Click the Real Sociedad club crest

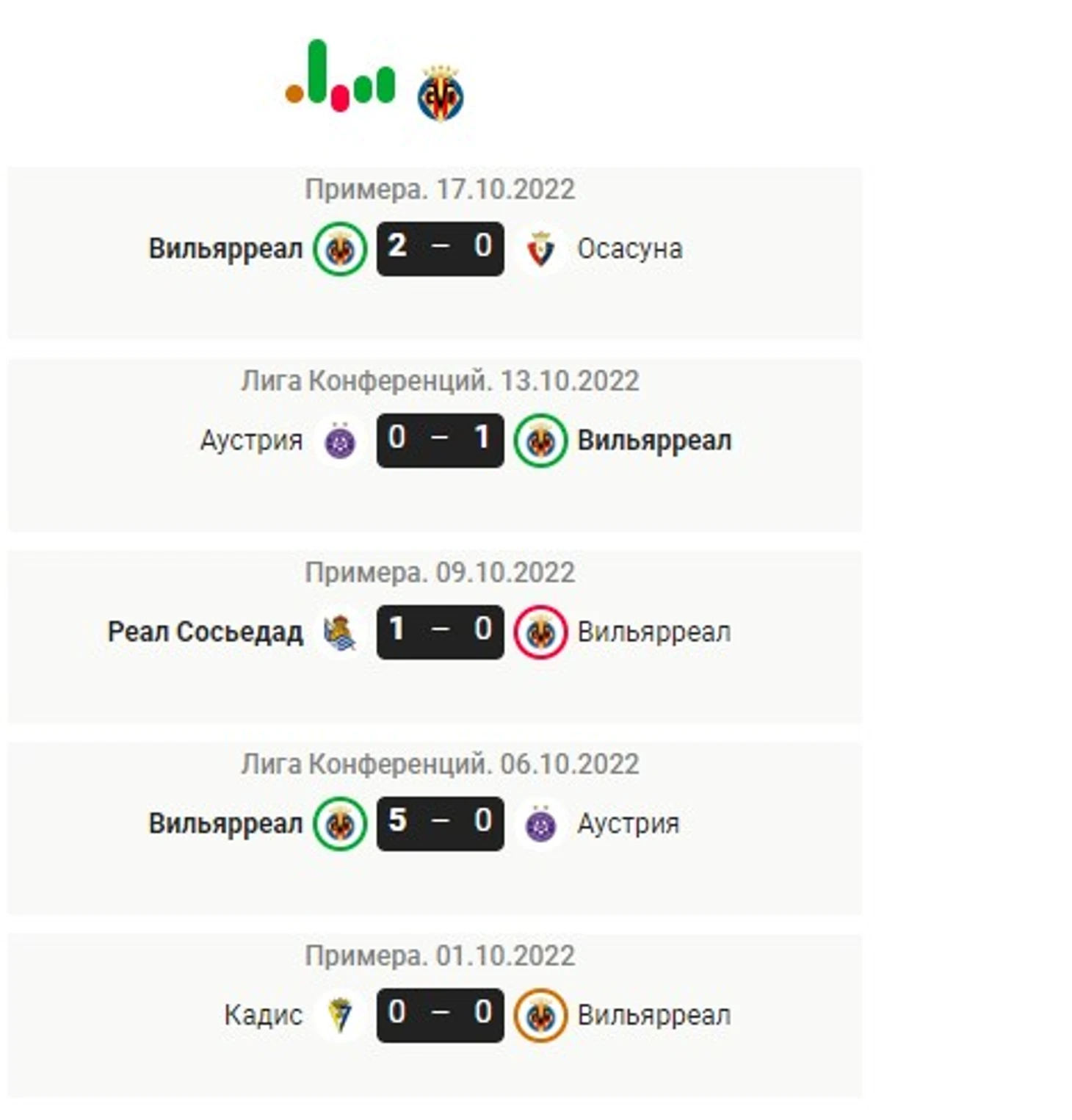pos(340,632)
